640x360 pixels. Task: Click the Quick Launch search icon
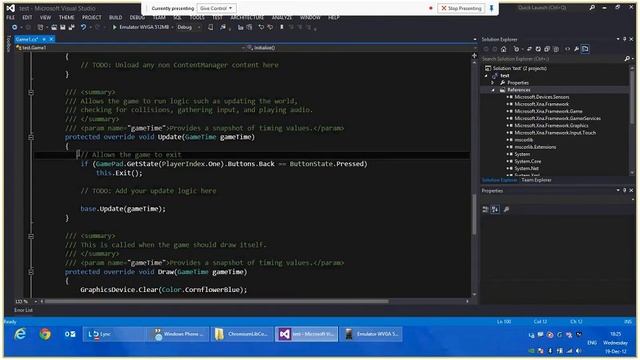[592, 8]
